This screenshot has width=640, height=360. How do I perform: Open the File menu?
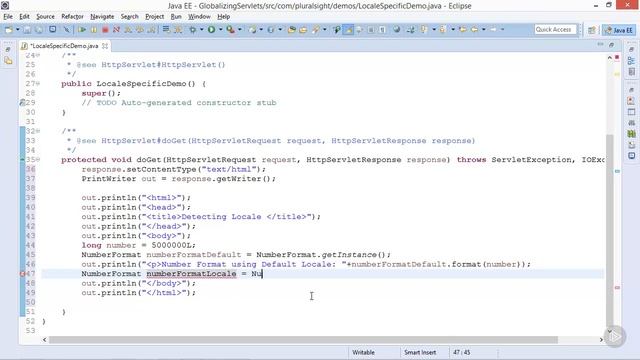(8, 16)
